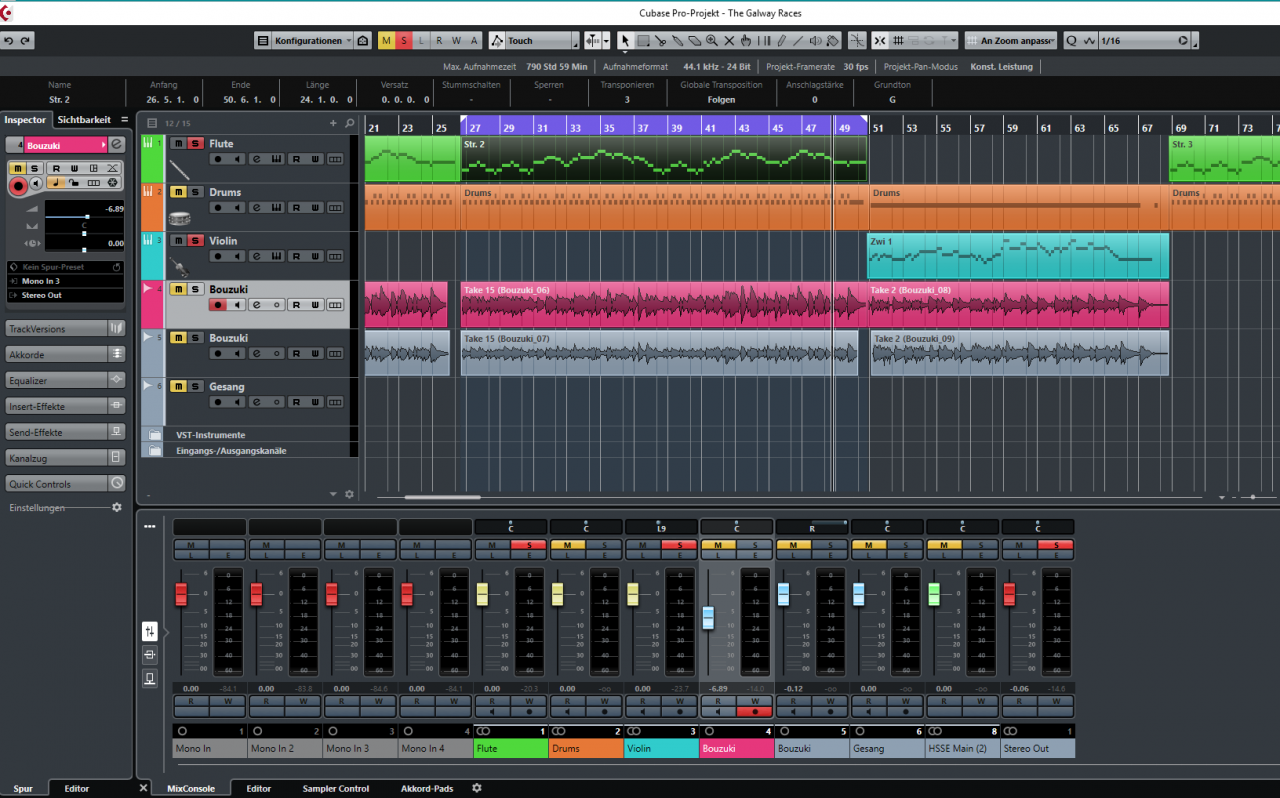Unsolo the Flute track
Screen dimensions: 1280x798
(195, 143)
